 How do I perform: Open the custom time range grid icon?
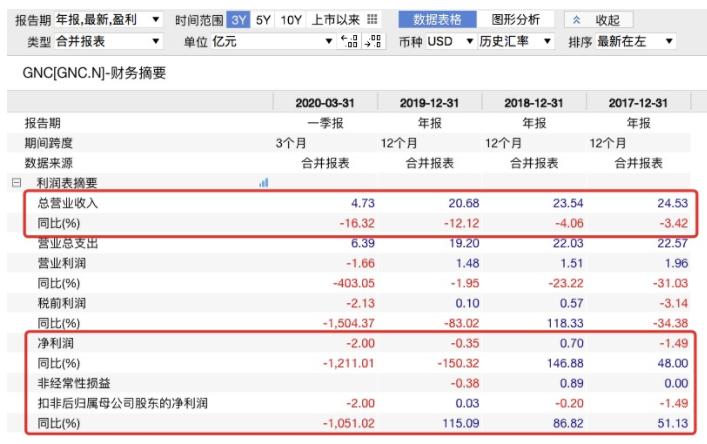[372, 19]
